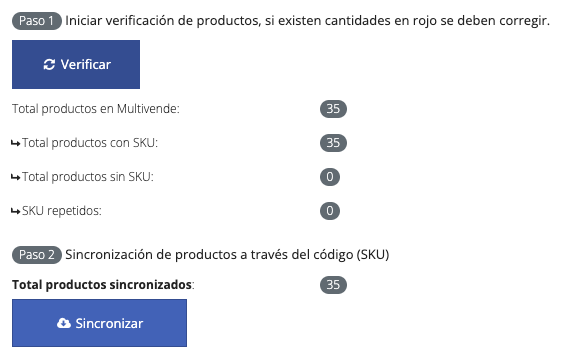The width and height of the screenshot is (572, 360).
Task: Click the SKU repetidos label text
Action: [62, 210]
